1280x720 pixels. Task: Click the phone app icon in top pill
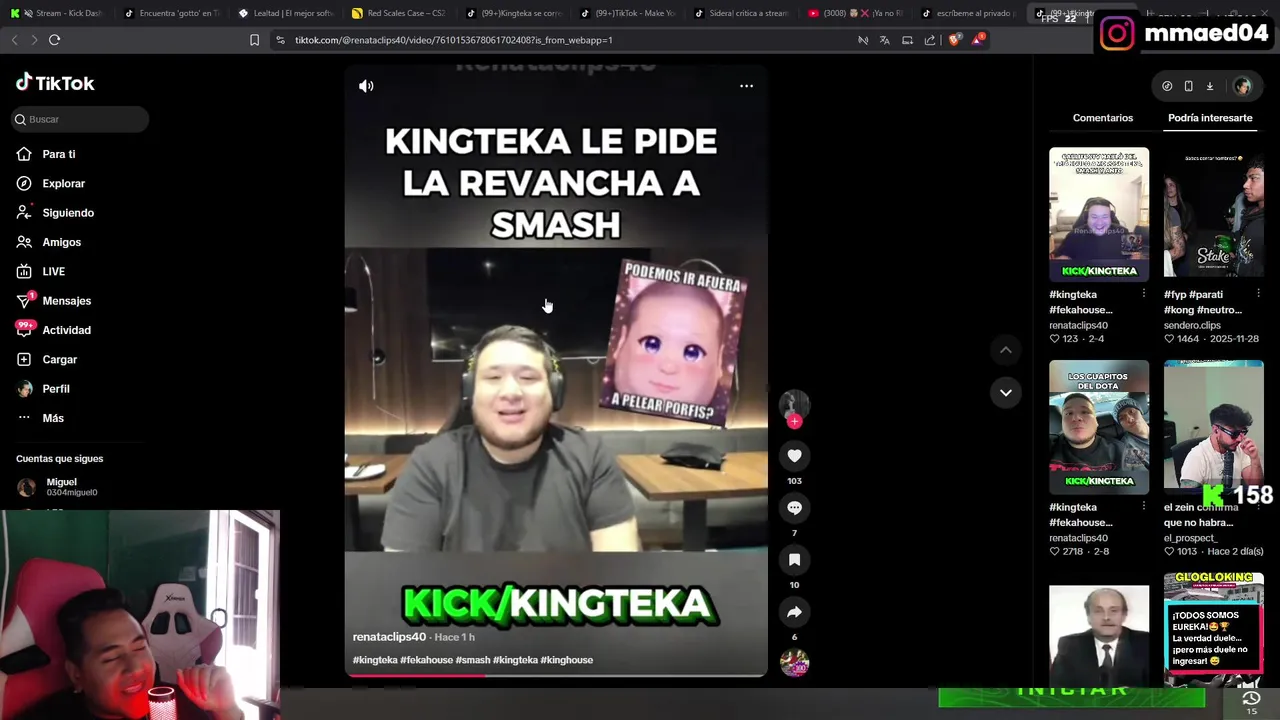click(x=1188, y=86)
